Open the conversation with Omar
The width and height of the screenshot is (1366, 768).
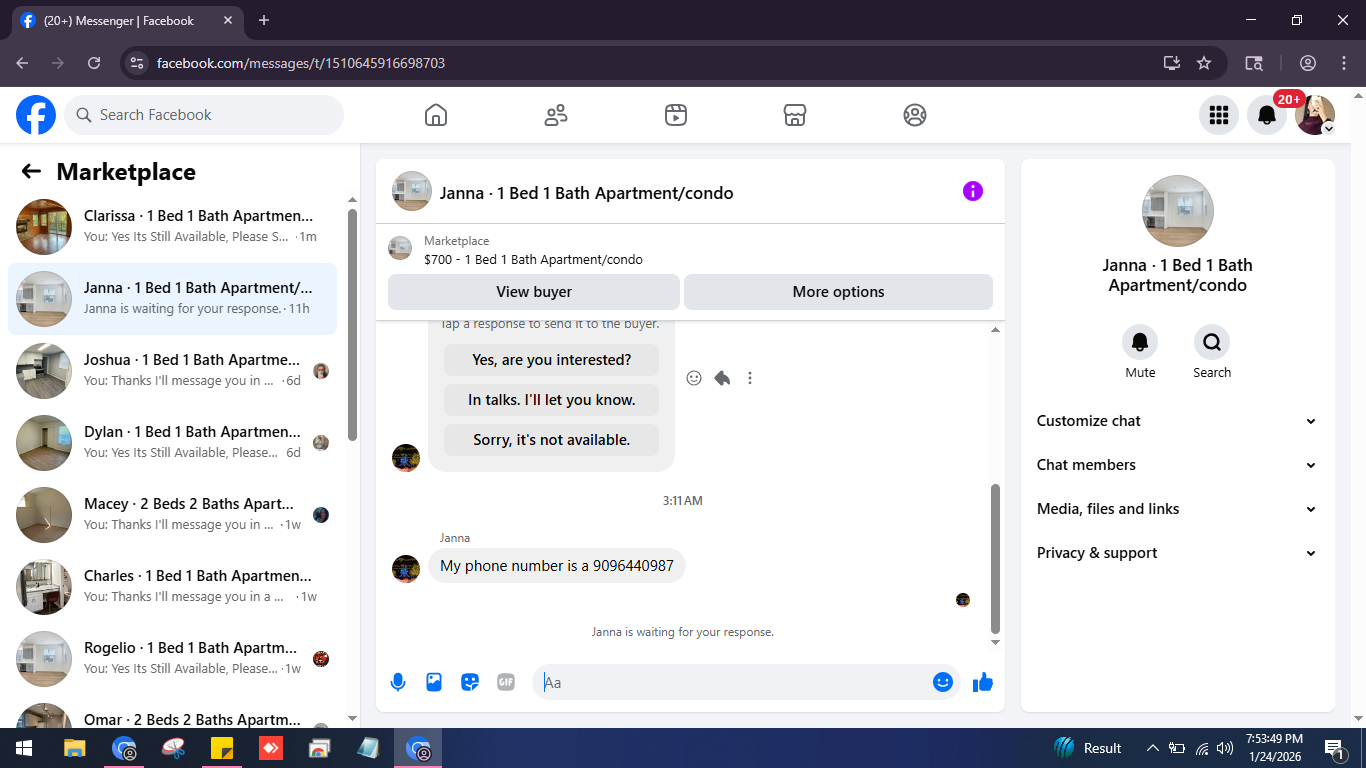(x=172, y=712)
